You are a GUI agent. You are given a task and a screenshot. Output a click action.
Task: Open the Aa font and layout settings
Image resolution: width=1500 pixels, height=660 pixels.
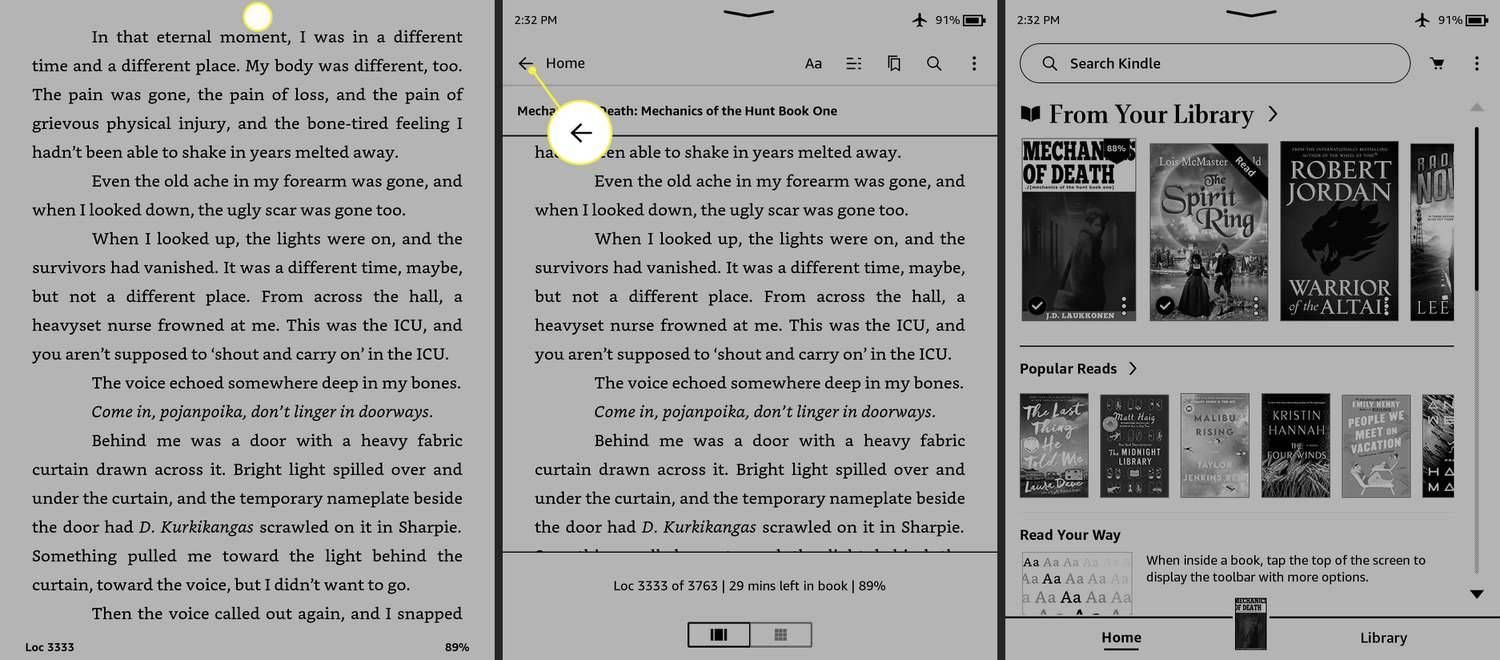point(813,63)
